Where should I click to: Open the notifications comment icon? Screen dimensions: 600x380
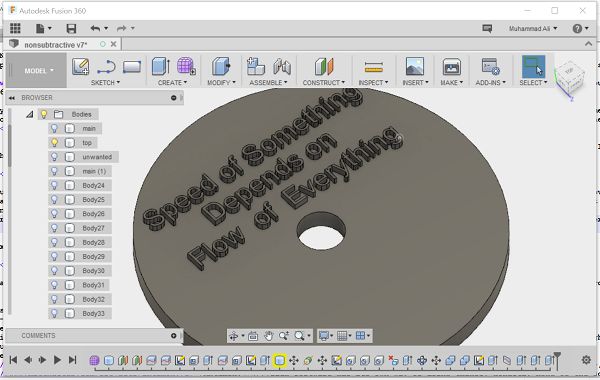coord(487,29)
